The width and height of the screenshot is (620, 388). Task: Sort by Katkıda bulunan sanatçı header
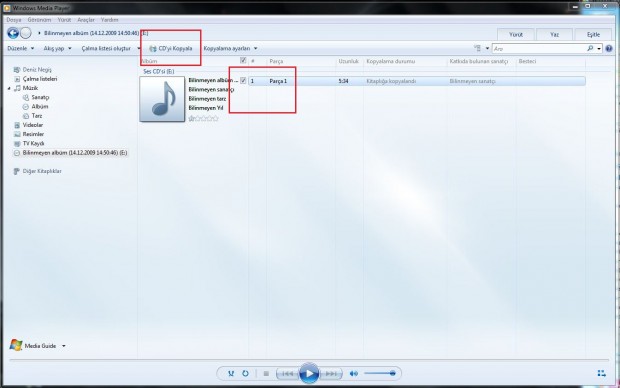(478, 61)
